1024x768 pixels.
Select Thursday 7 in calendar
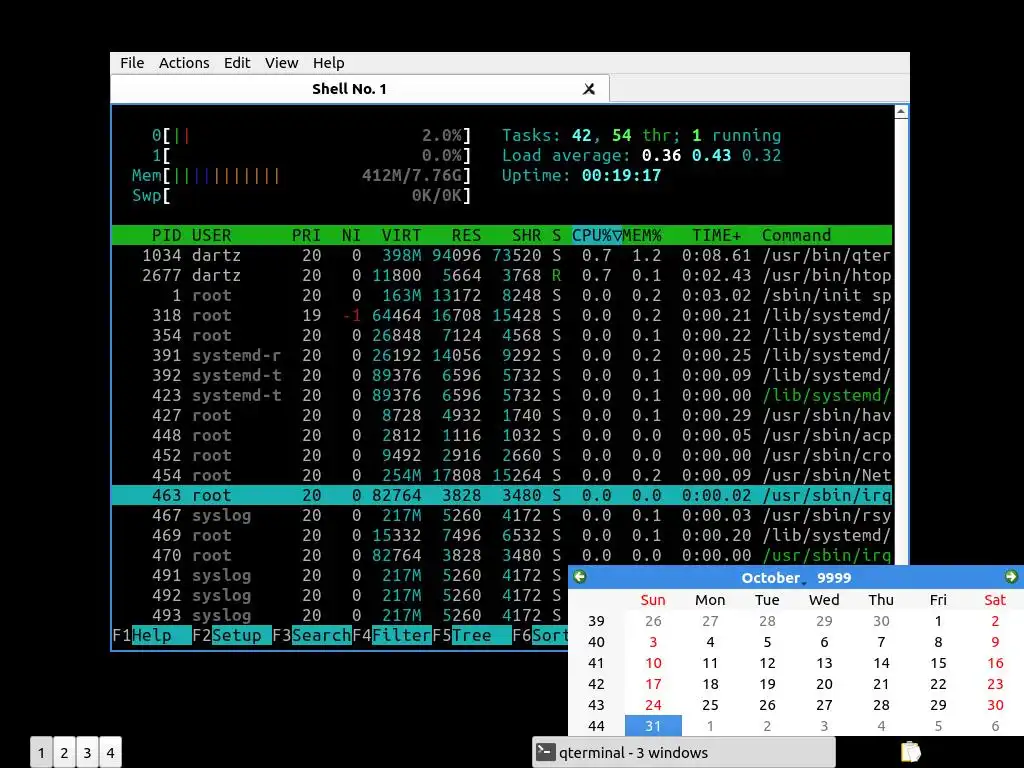point(881,642)
